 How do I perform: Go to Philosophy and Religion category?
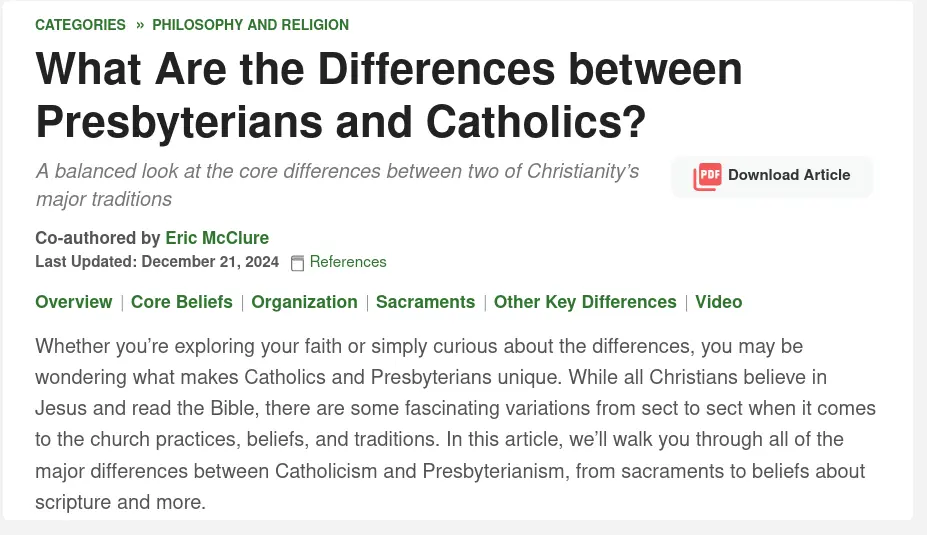coord(250,25)
